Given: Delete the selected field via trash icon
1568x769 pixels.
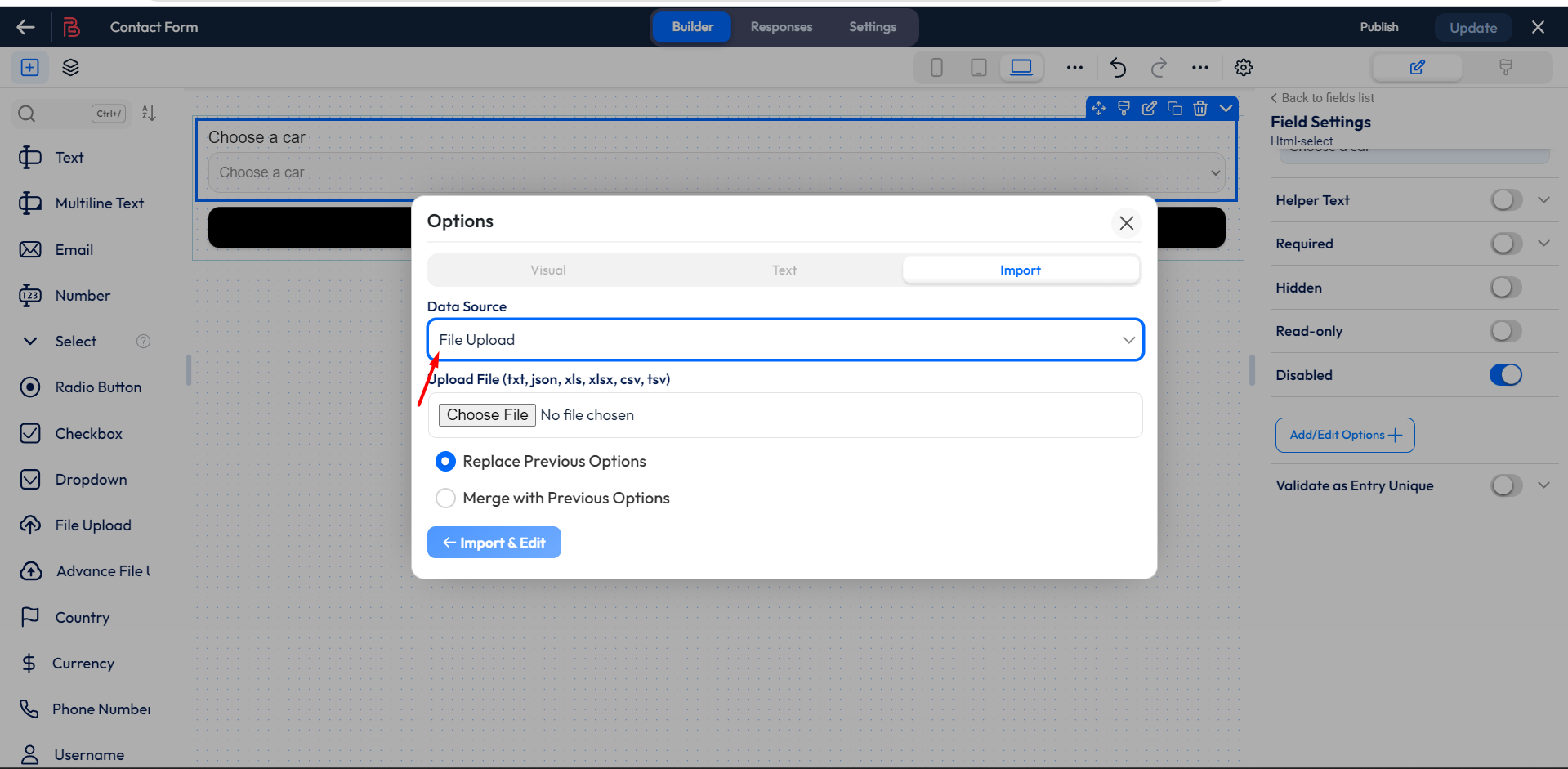Looking at the screenshot, I should coord(1199,107).
